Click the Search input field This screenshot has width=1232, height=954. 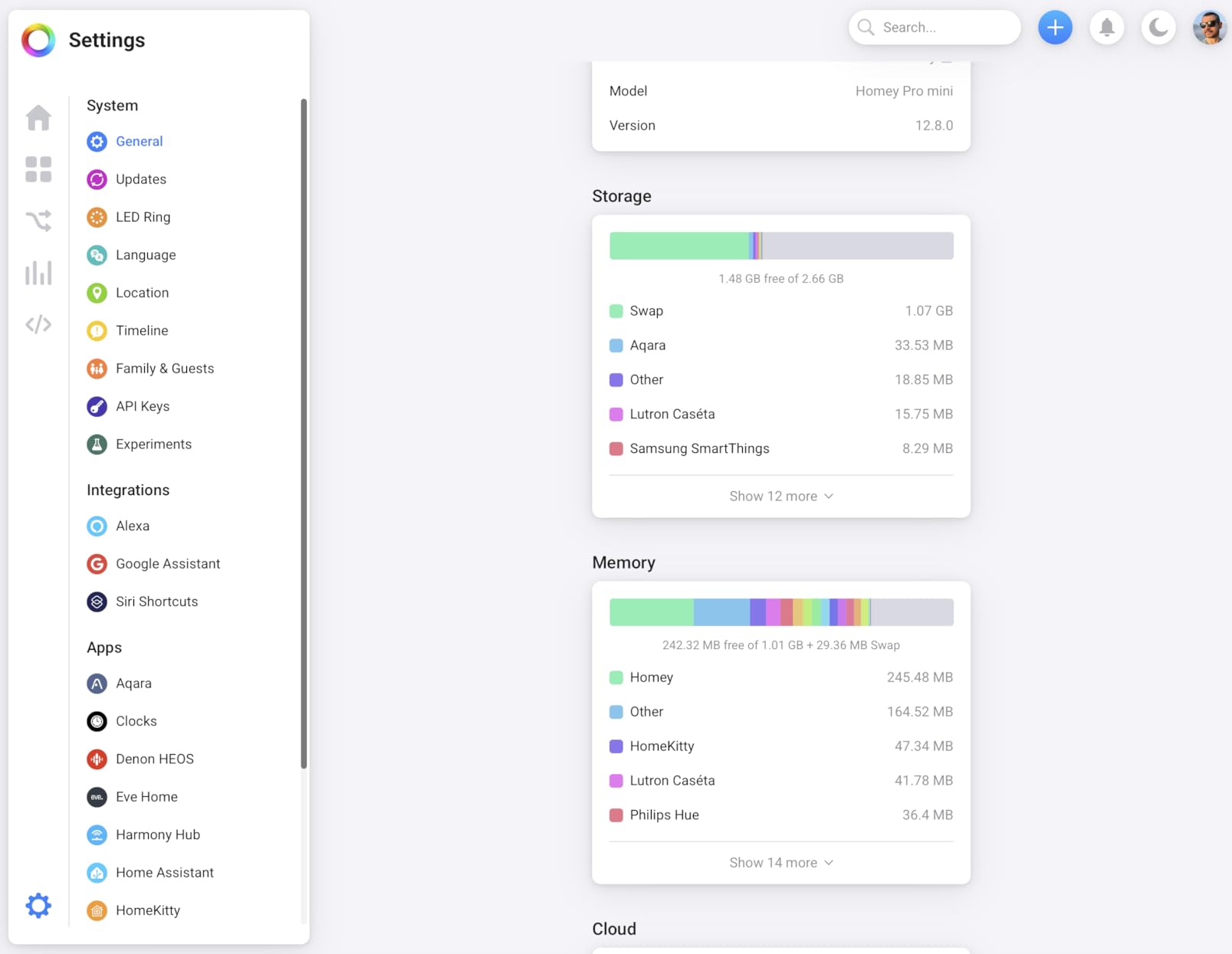(935, 28)
